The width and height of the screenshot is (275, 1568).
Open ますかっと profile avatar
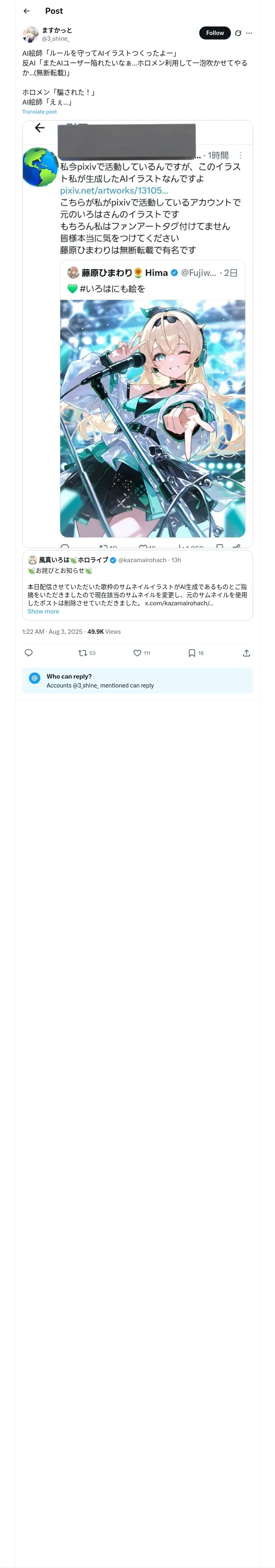point(30,34)
